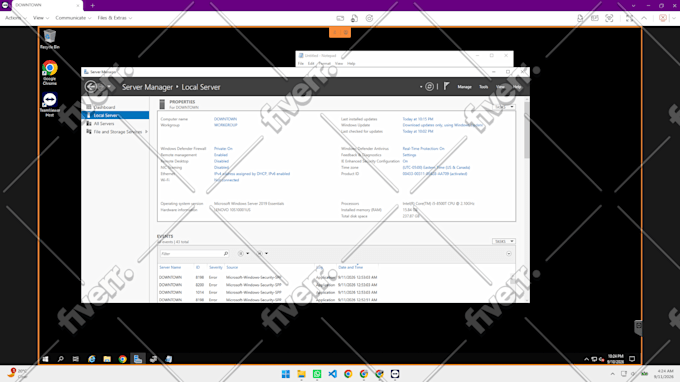The image size is (680, 382).
Task: Click the Product ID activated link
Action: point(435,173)
